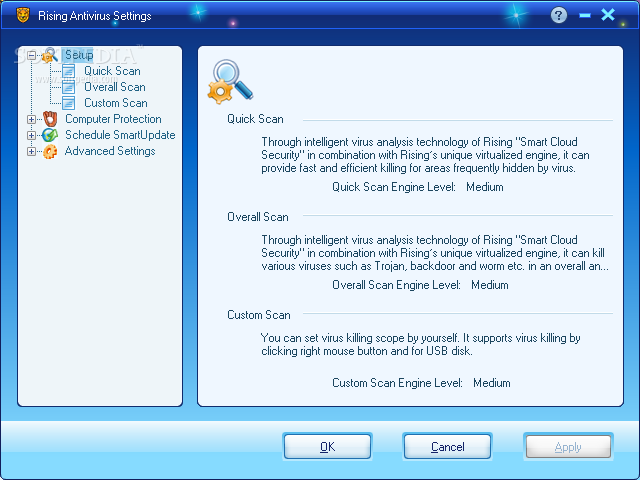The image size is (640, 480).
Task: Click the Cancel button
Action: click(447, 447)
